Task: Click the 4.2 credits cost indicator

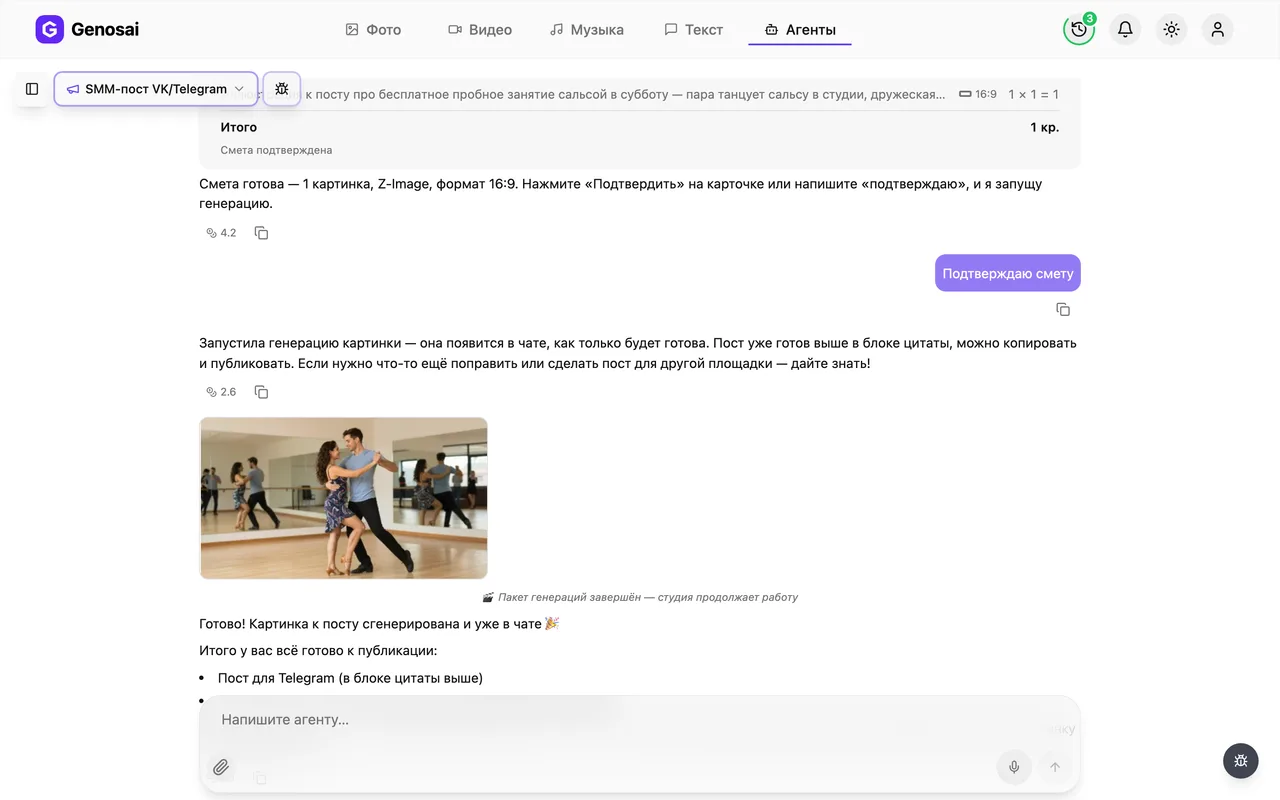Action: [221, 233]
